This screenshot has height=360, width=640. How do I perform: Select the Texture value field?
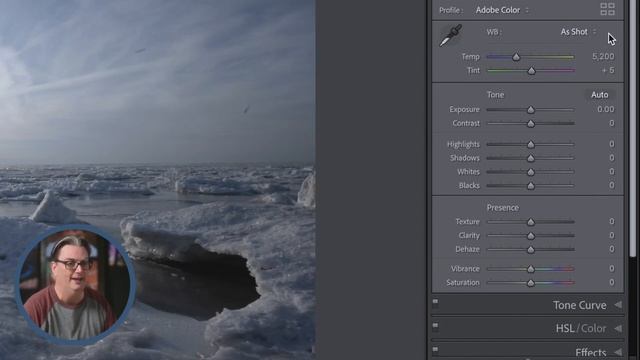point(611,222)
